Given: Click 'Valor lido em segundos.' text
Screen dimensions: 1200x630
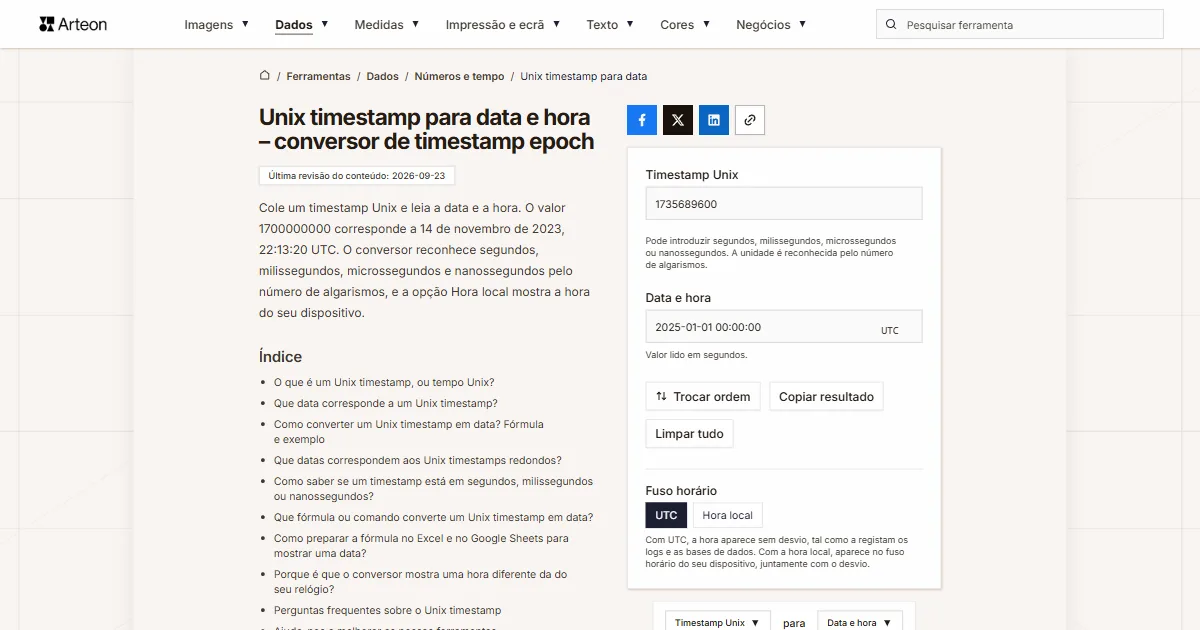Looking at the screenshot, I should point(696,355).
